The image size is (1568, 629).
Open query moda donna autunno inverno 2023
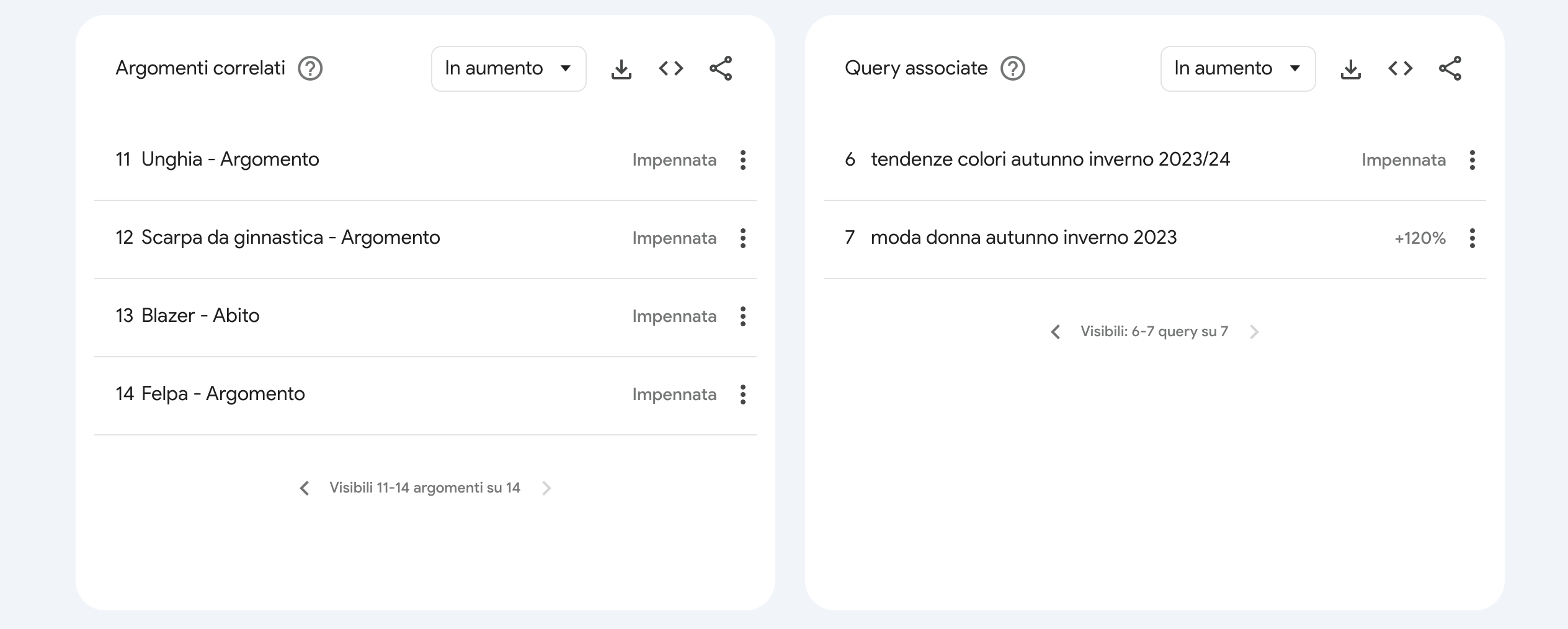coord(1023,238)
